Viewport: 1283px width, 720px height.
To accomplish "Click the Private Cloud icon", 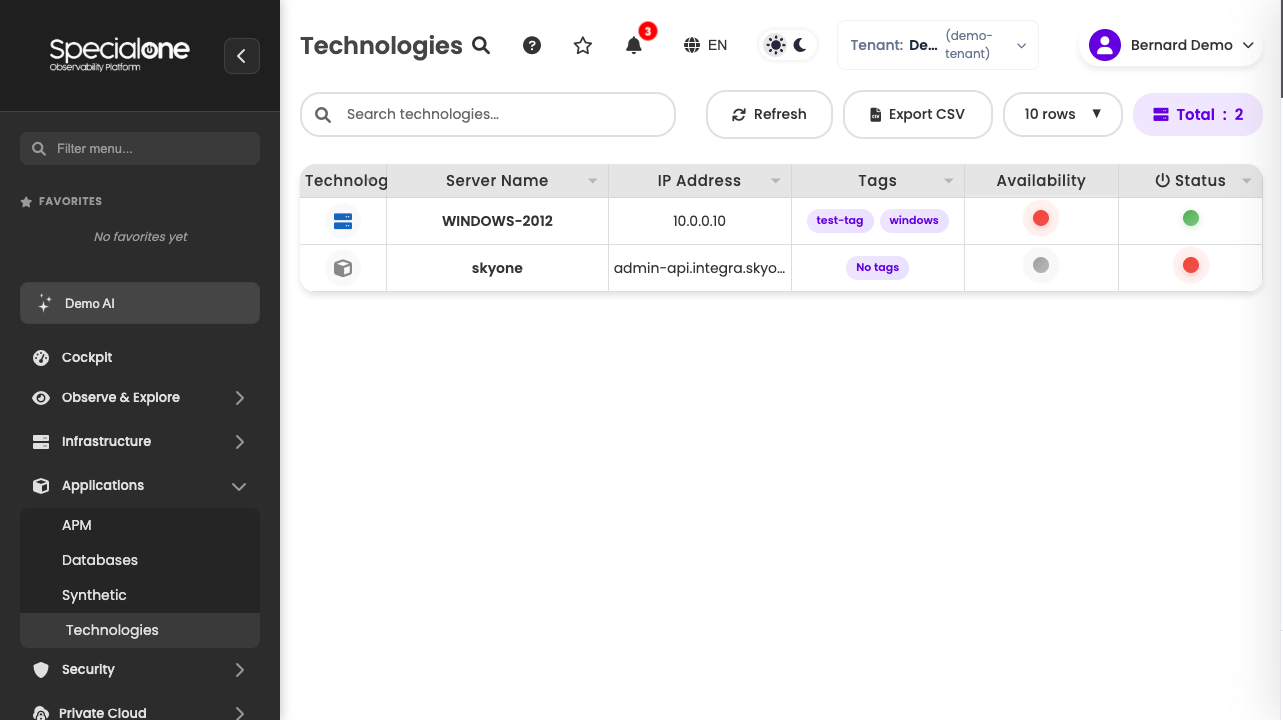I will click(41, 714).
